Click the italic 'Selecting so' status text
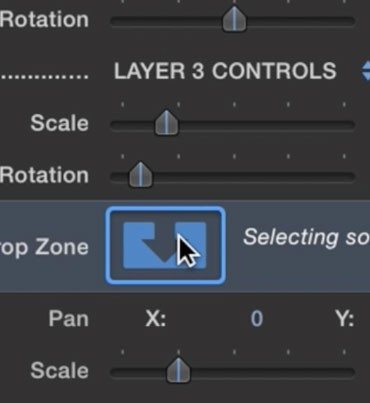 pyautogui.click(x=306, y=237)
